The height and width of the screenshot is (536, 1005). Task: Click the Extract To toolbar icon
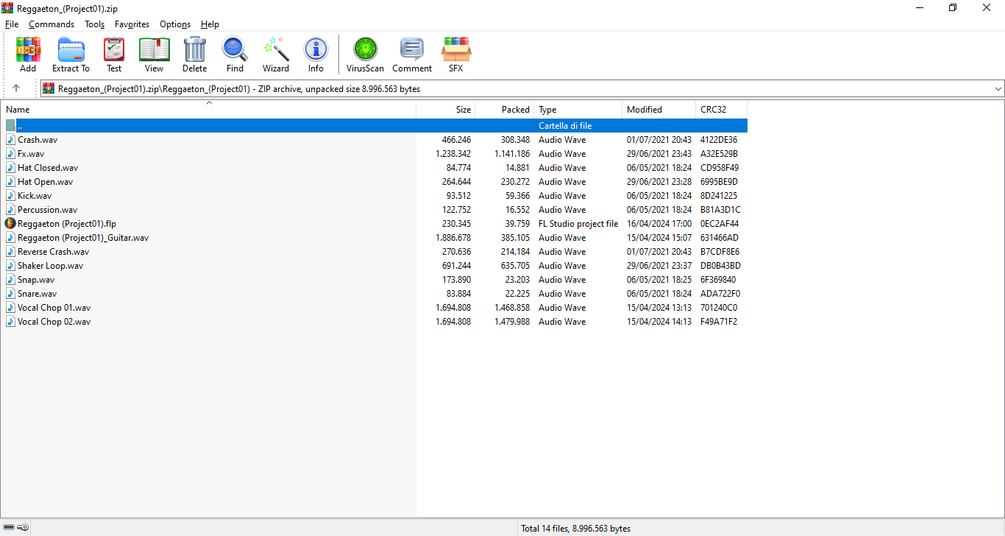point(71,54)
